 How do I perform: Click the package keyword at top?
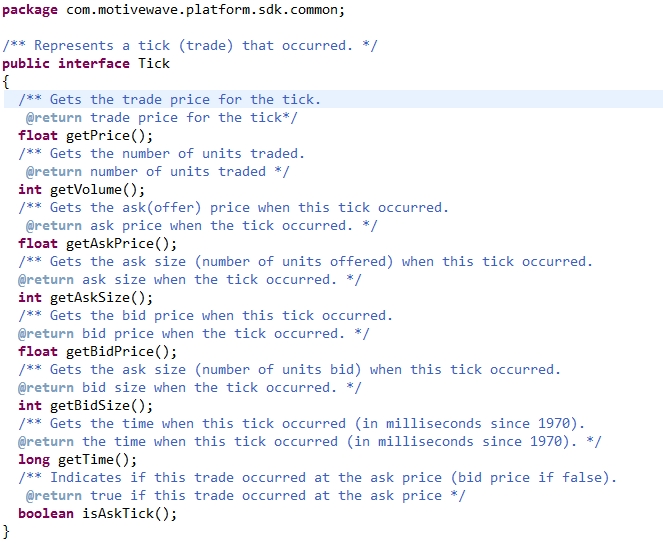(30, 10)
